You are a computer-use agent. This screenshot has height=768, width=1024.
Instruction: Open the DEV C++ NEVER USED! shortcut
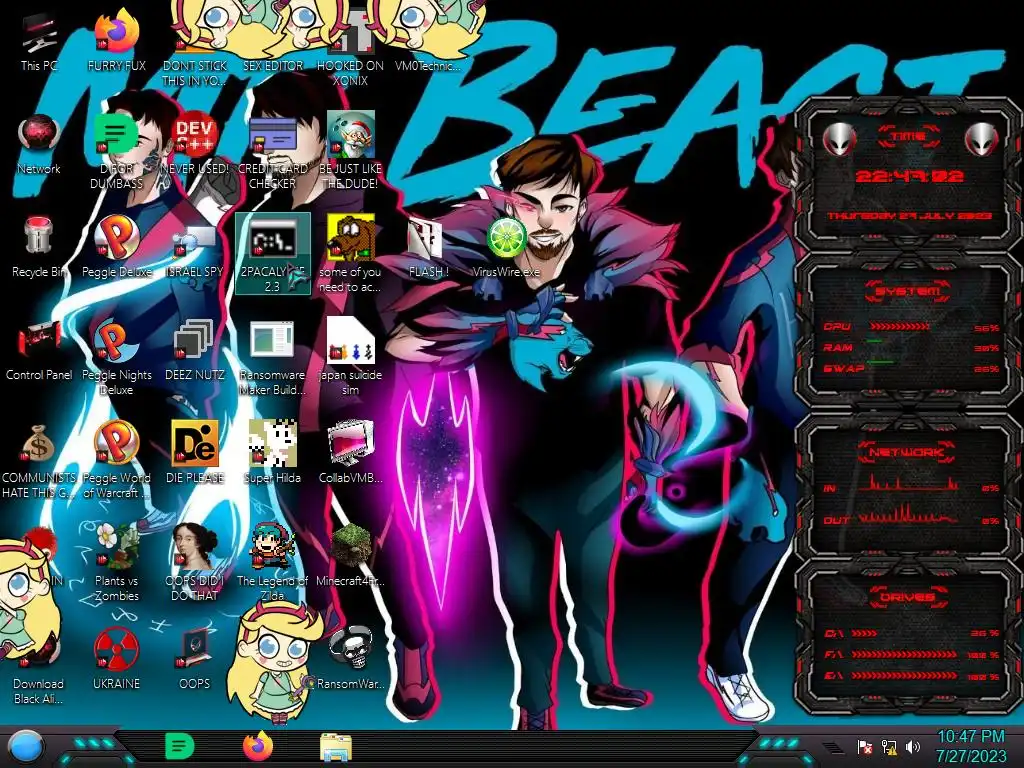click(x=194, y=144)
